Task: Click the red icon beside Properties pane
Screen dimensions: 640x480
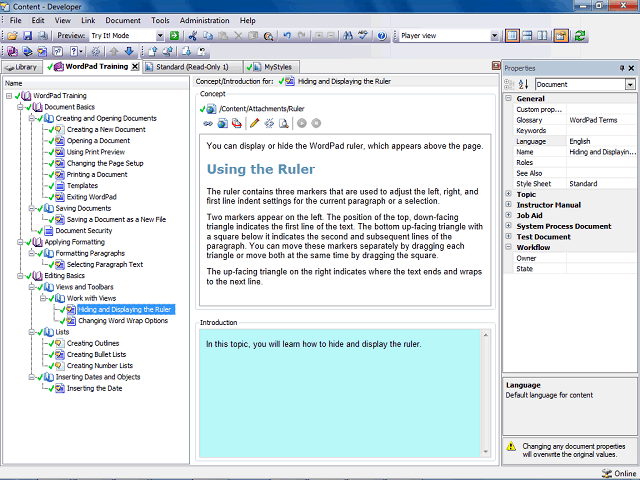Action: (x=496, y=66)
